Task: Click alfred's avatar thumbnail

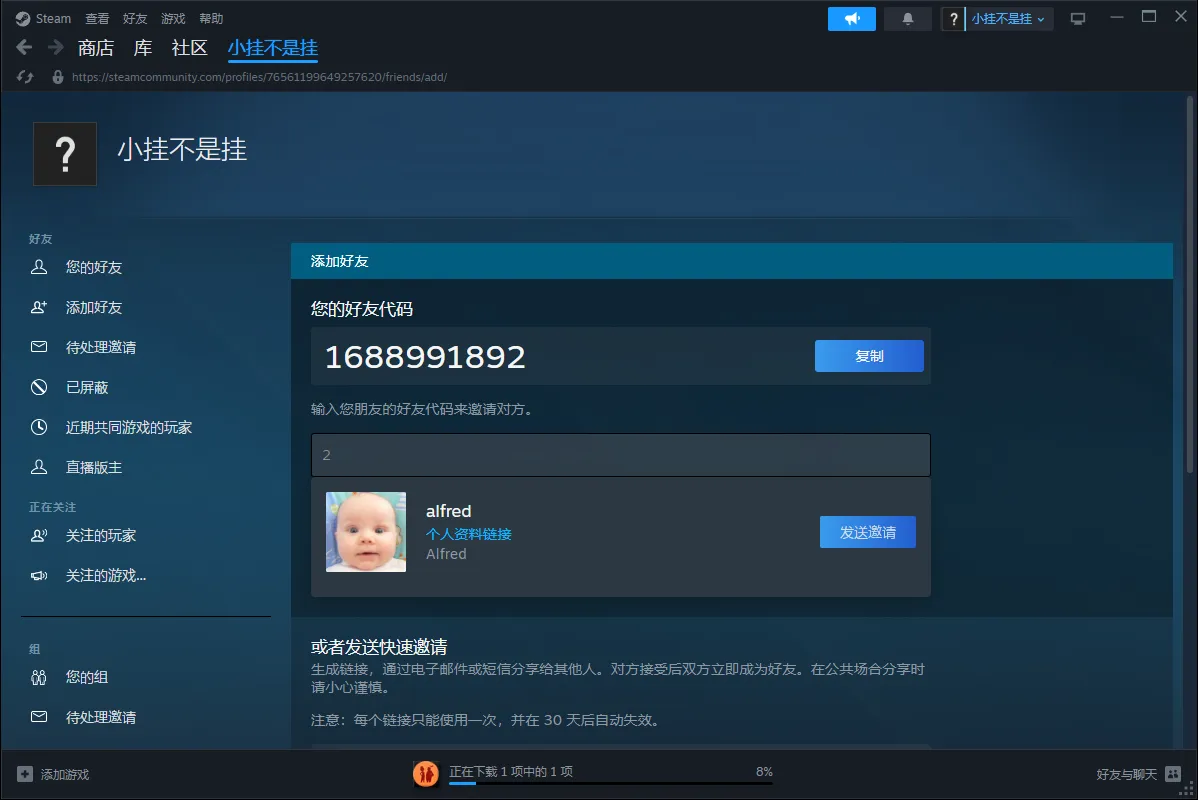Action: [366, 532]
